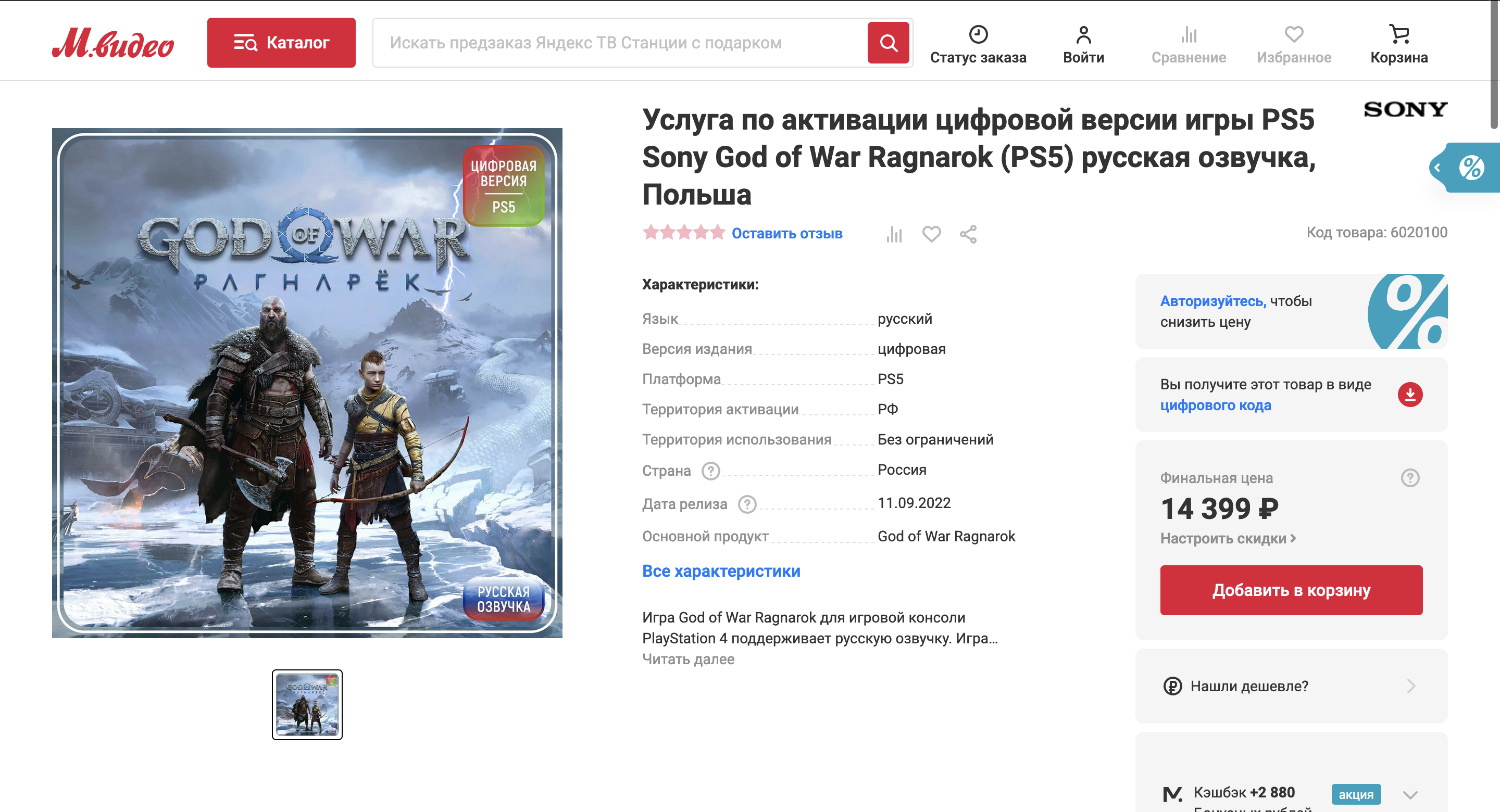Click the Финальная цена info question icon

tap(1409, 478)
